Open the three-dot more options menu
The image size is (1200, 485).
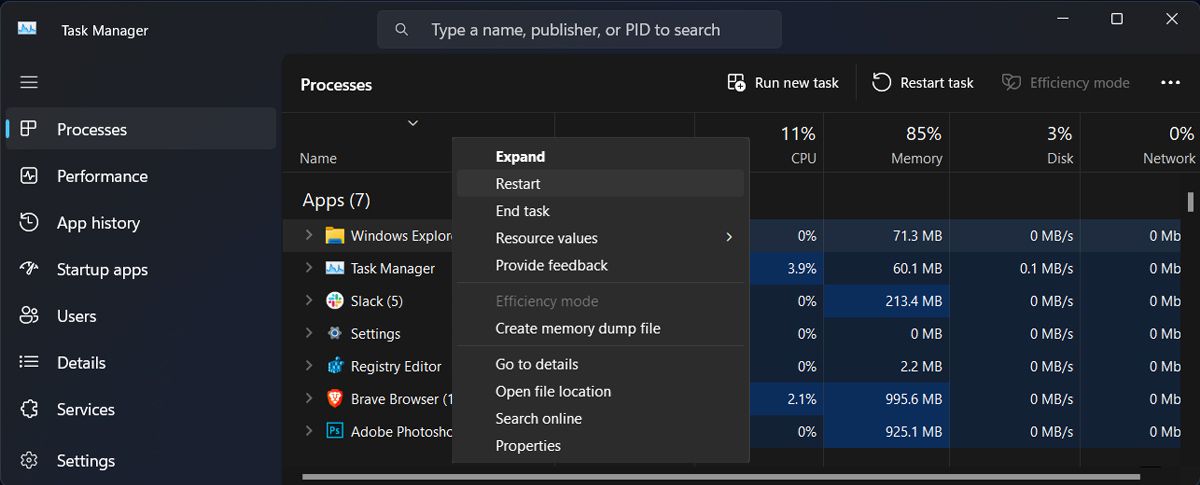(x=1170, y=83)
